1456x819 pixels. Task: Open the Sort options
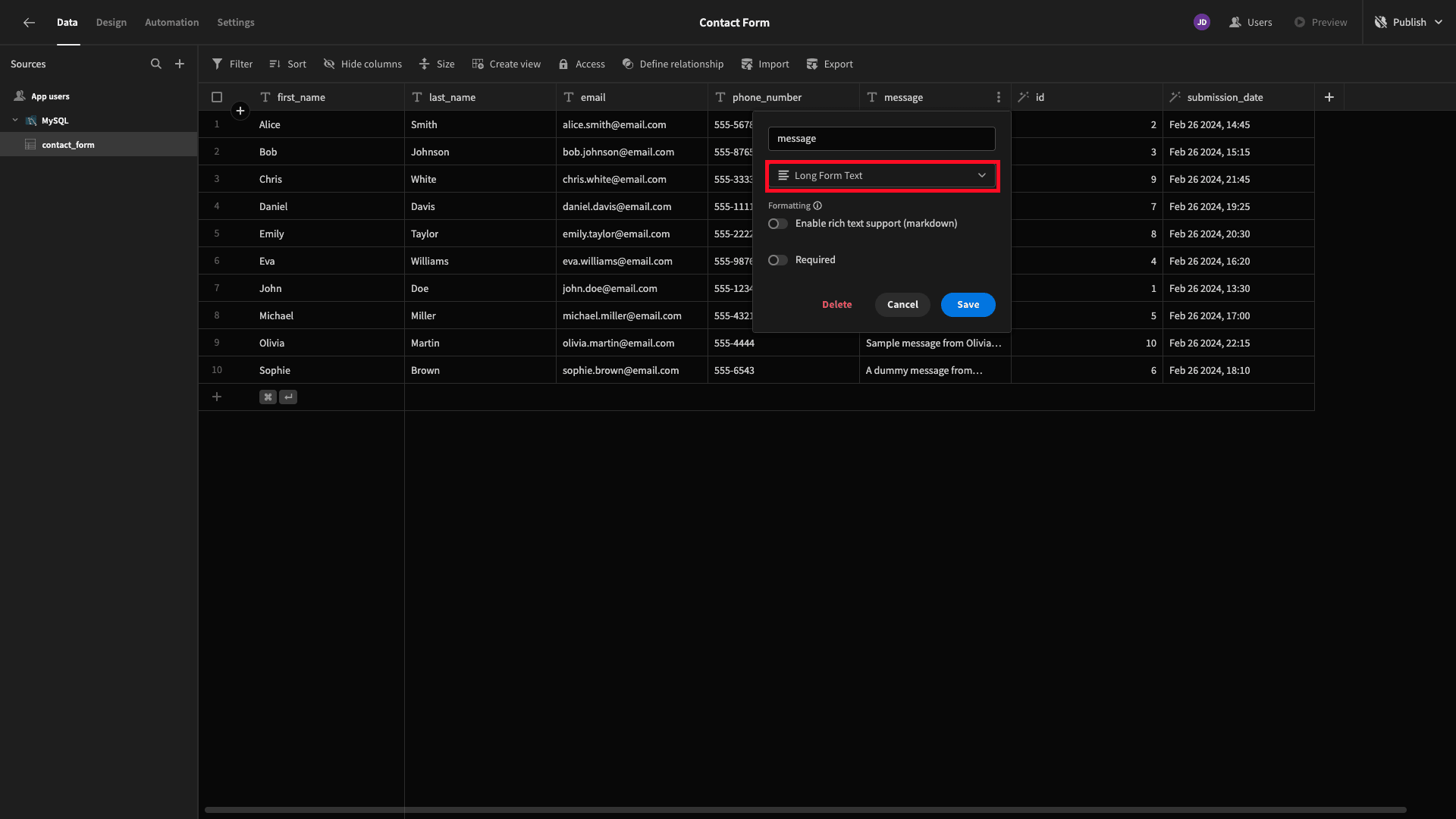[x=287, y=64]
